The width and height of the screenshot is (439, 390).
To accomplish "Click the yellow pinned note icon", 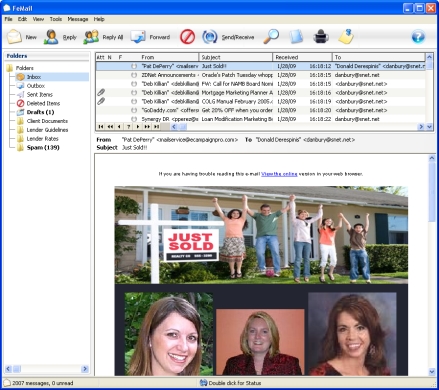I will (x=346, y=36).
